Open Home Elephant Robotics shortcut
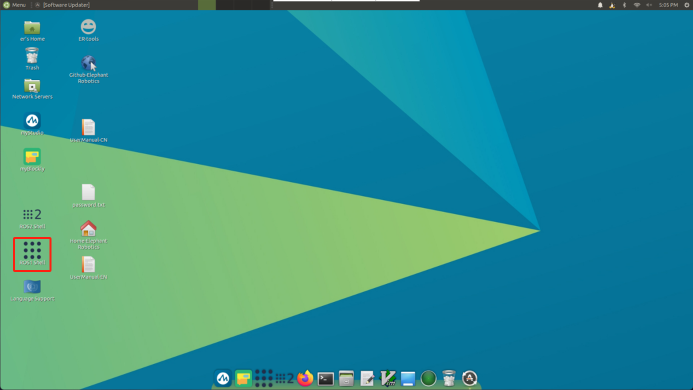This screenshot has width=693, height=390. click(x=88, y=235)
